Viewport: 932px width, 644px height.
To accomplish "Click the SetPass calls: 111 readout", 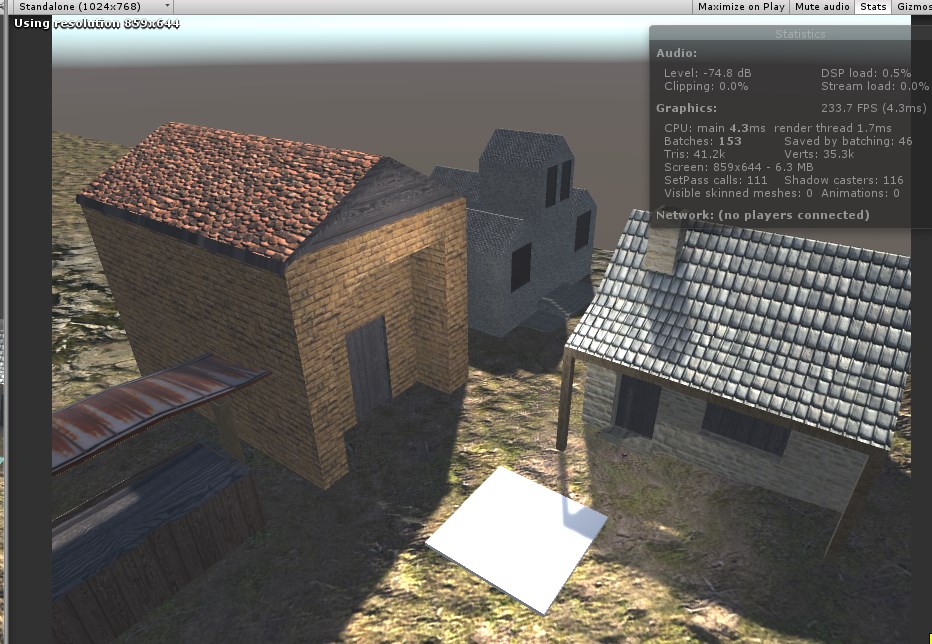I will 716,180.
